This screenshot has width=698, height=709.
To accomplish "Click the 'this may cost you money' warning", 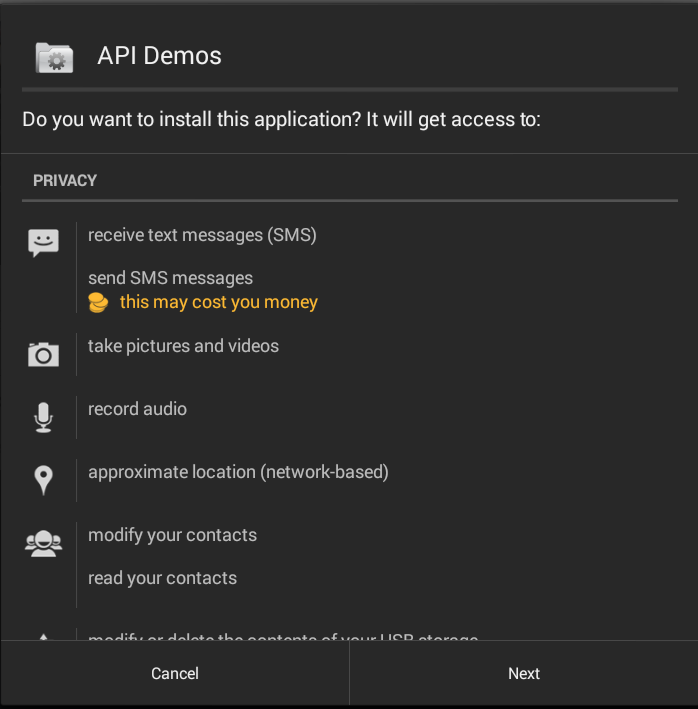I will coord(218,302).
